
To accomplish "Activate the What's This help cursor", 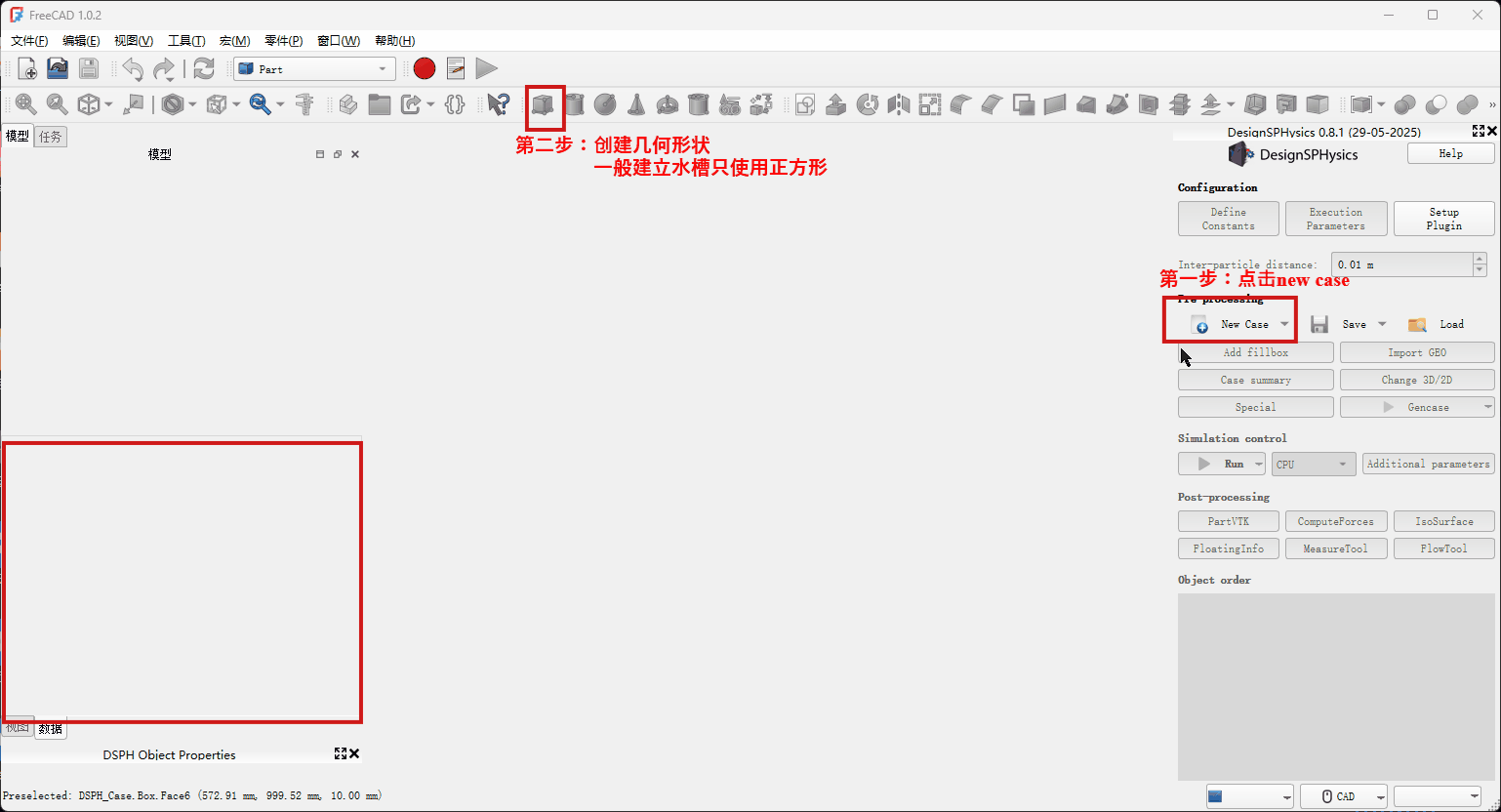I will click(498, 103).
